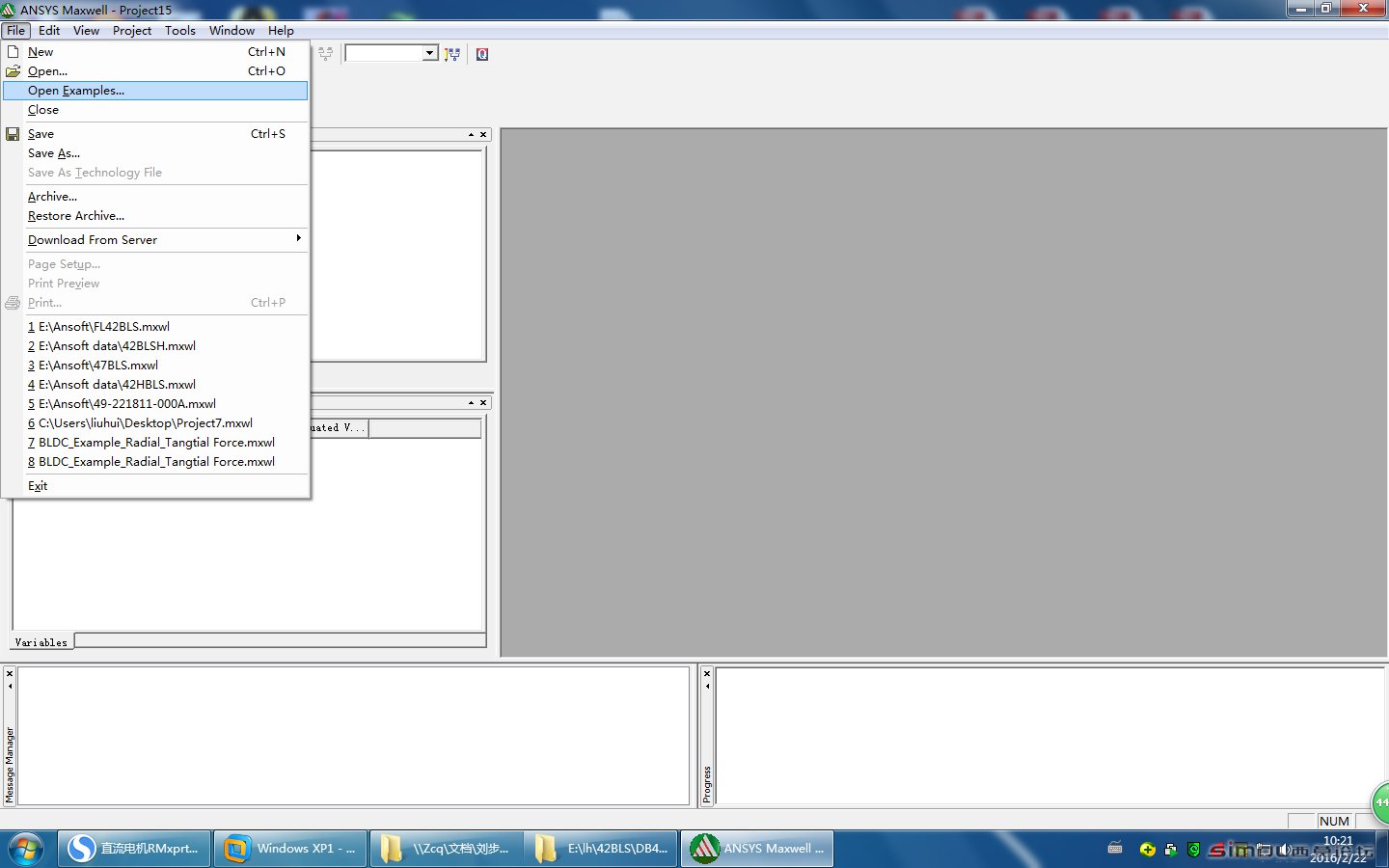Click the ANSYS Maxwell title bar logo
This screenshot has width=1389, height=868.
pyautogui.click(x=9, y=10)
